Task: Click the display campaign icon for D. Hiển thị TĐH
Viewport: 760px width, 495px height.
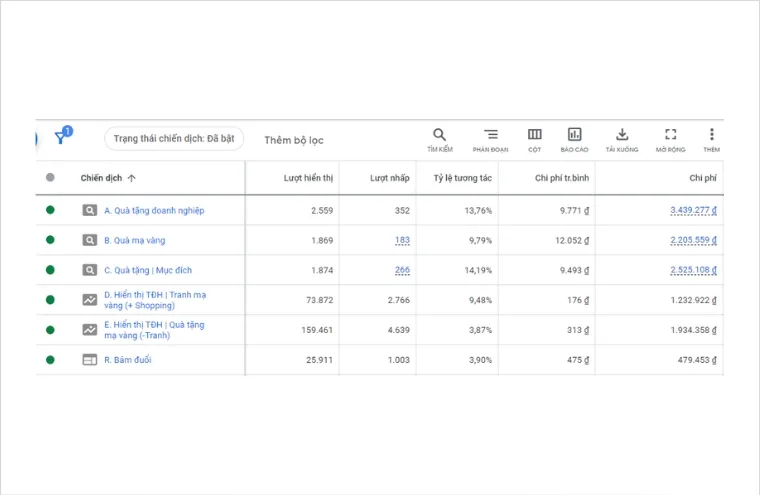Action: [90, 300]
